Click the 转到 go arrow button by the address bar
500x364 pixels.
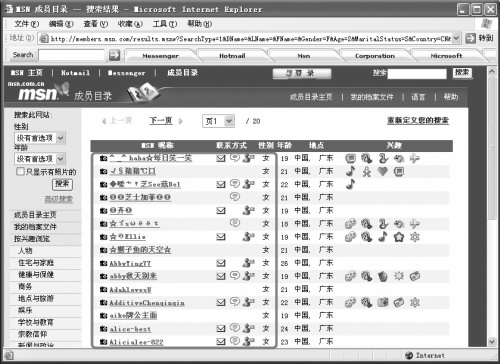pos(470,38)
